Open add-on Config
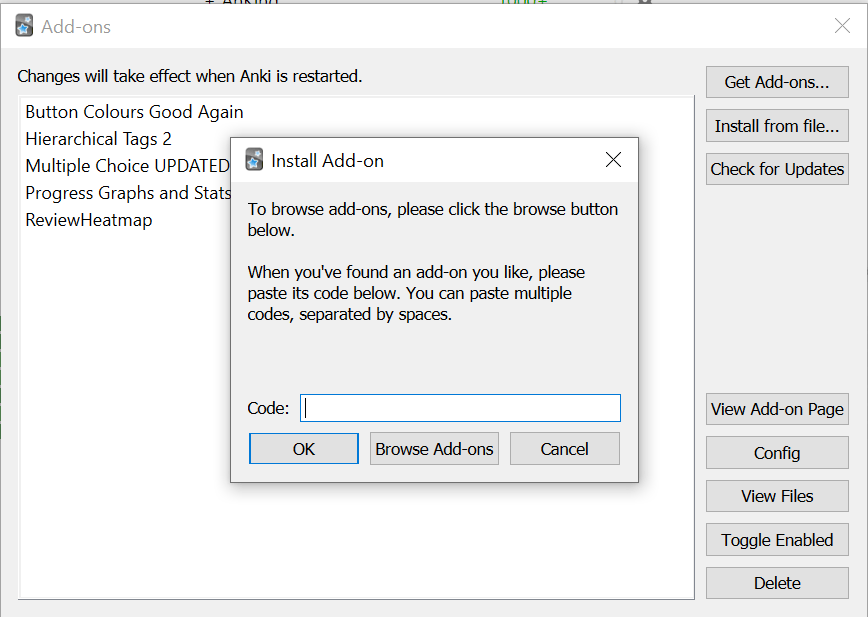Viewport: 868px width, 617px height. tap(777, 453)
